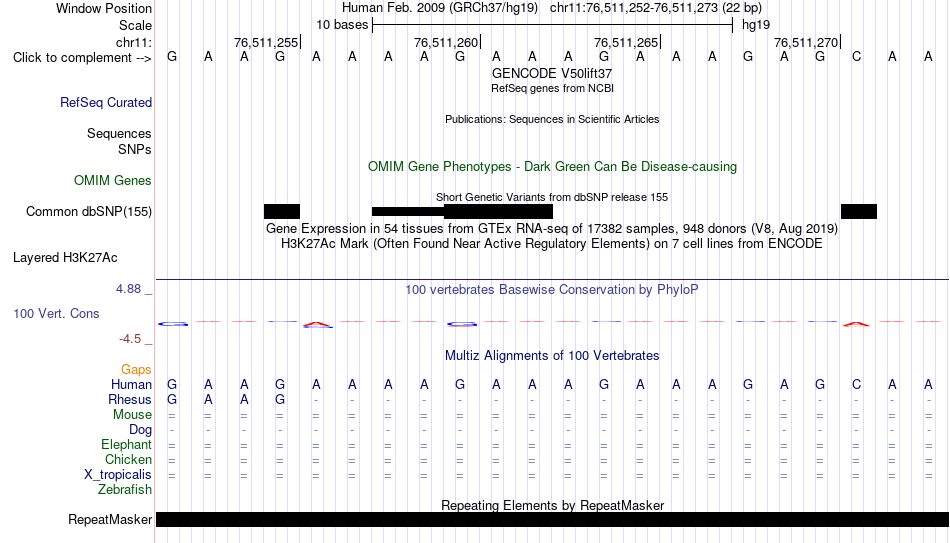This screenshot has height=543, width=950.
Task: Click 'Repeating Elements by RepeatMasker' title
Action: [553, 505]
